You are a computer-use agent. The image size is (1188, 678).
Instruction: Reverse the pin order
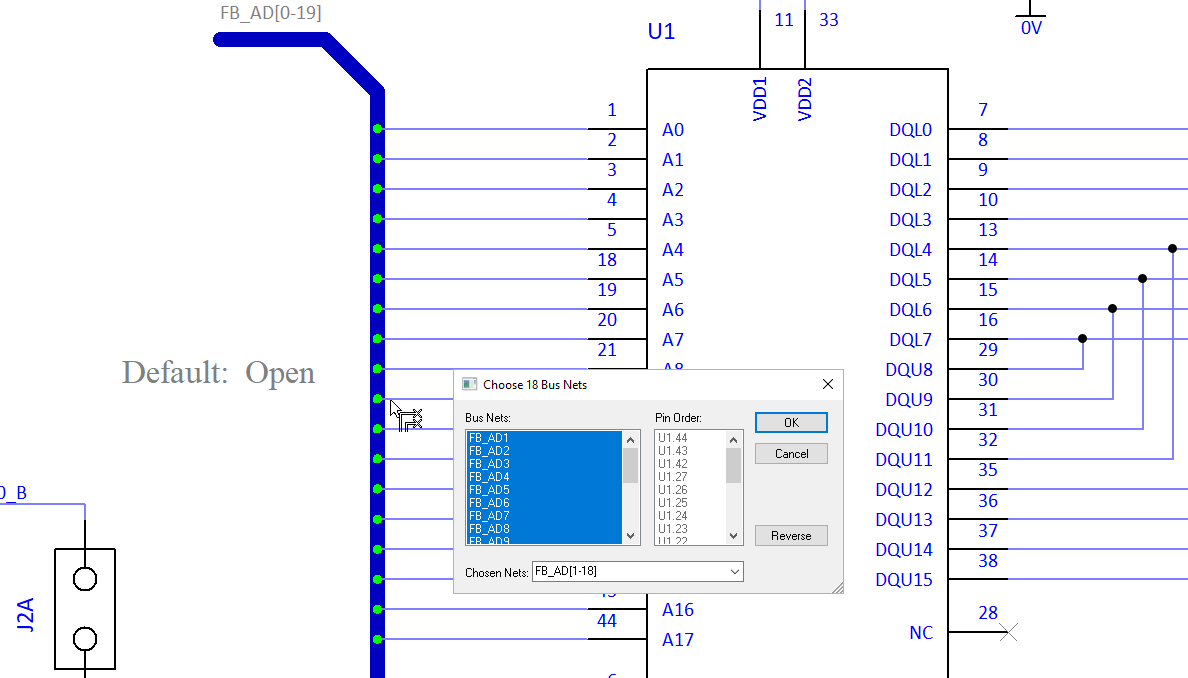point(791,536)
